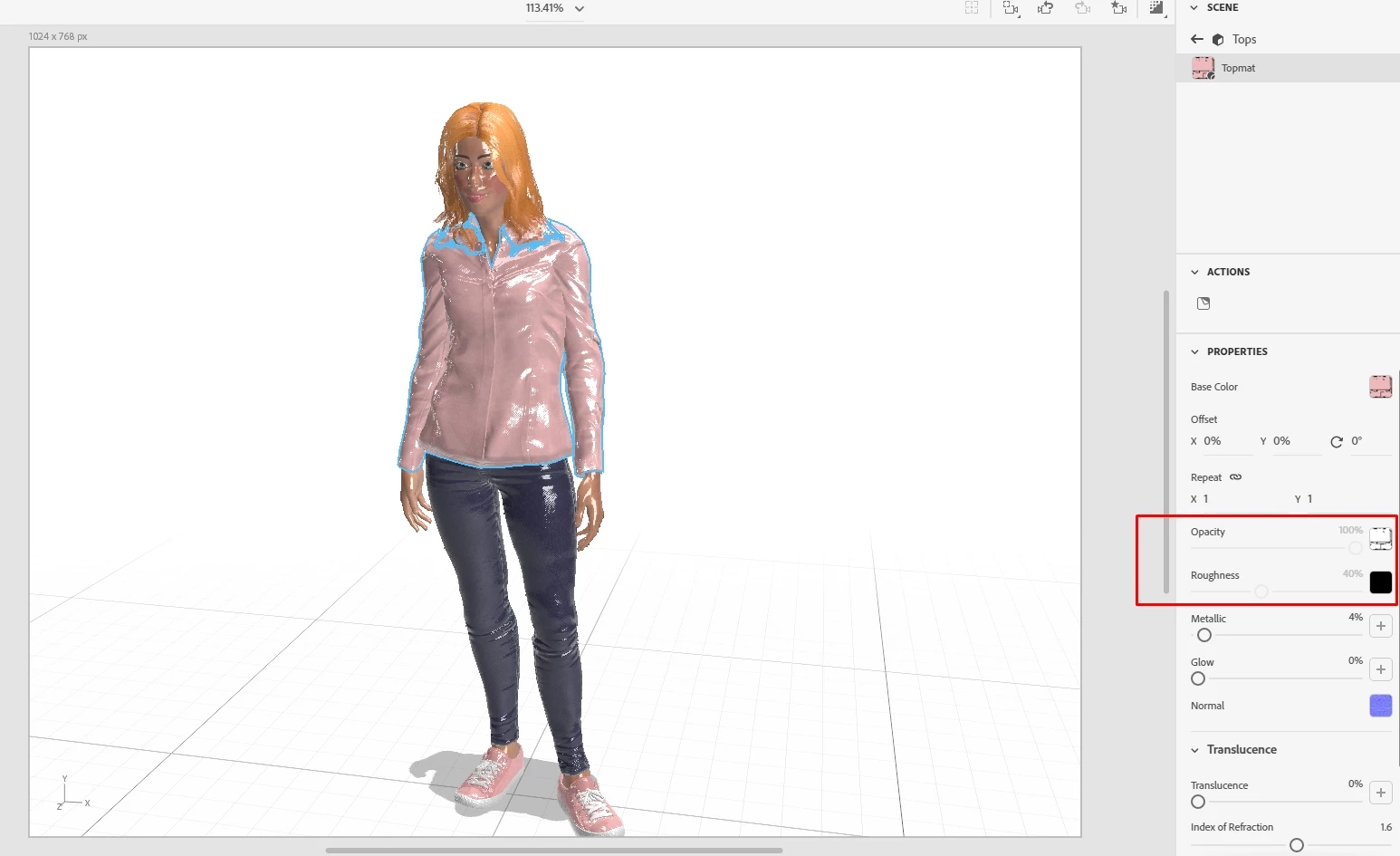Toggle the render preview quality icon

click(x=1156, y=8)
